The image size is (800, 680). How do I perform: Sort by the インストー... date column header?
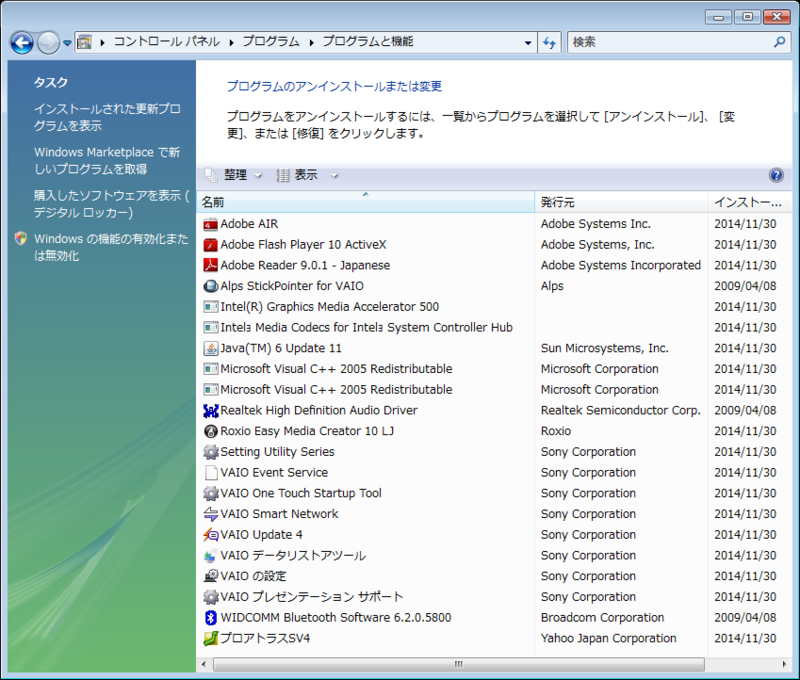[x=750, y=202]
